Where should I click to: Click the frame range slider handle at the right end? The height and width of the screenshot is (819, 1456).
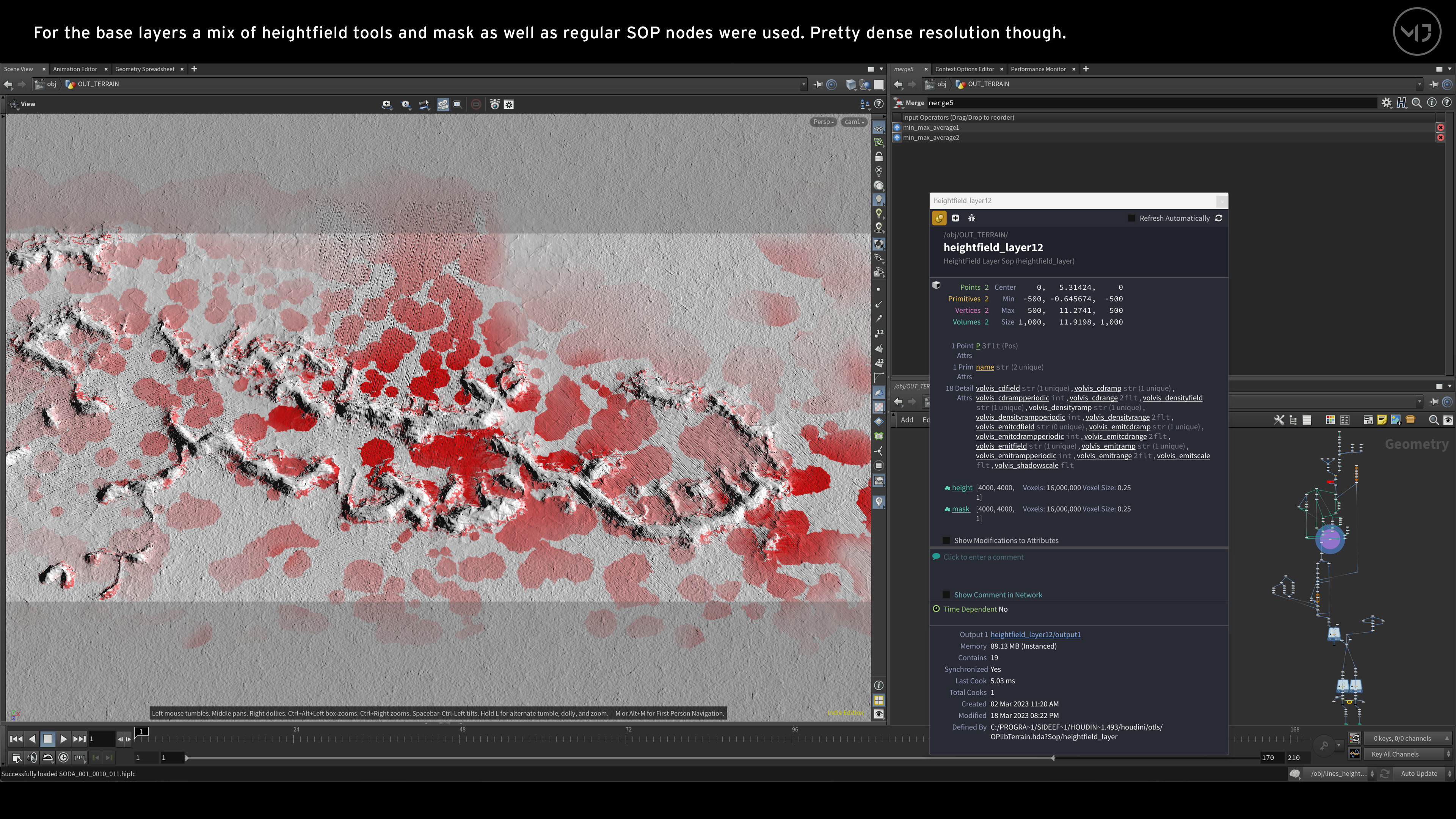point(1053,758)
